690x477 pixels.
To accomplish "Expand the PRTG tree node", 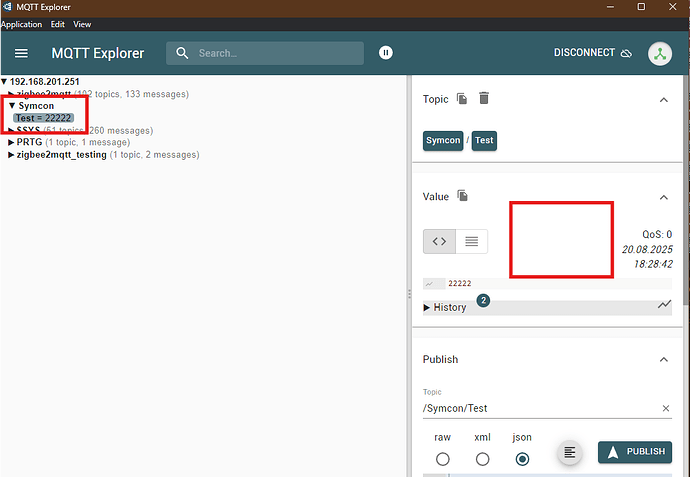I will [11, 142].
